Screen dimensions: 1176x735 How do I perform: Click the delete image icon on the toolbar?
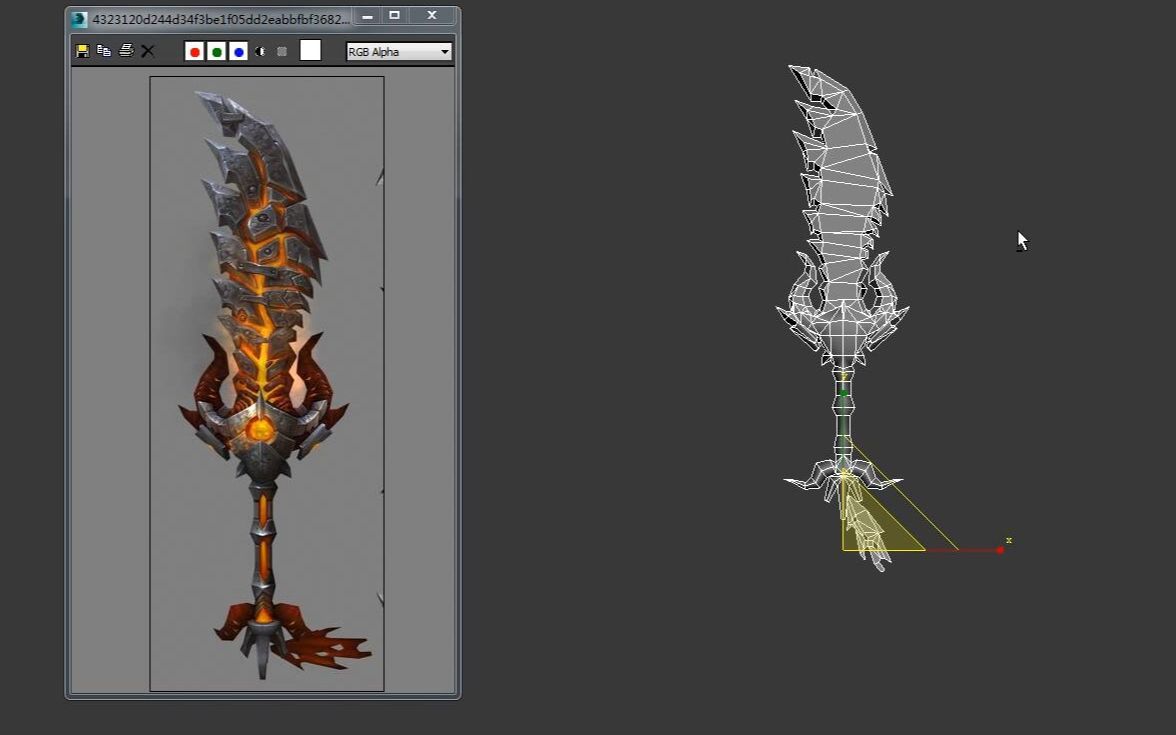148,51
